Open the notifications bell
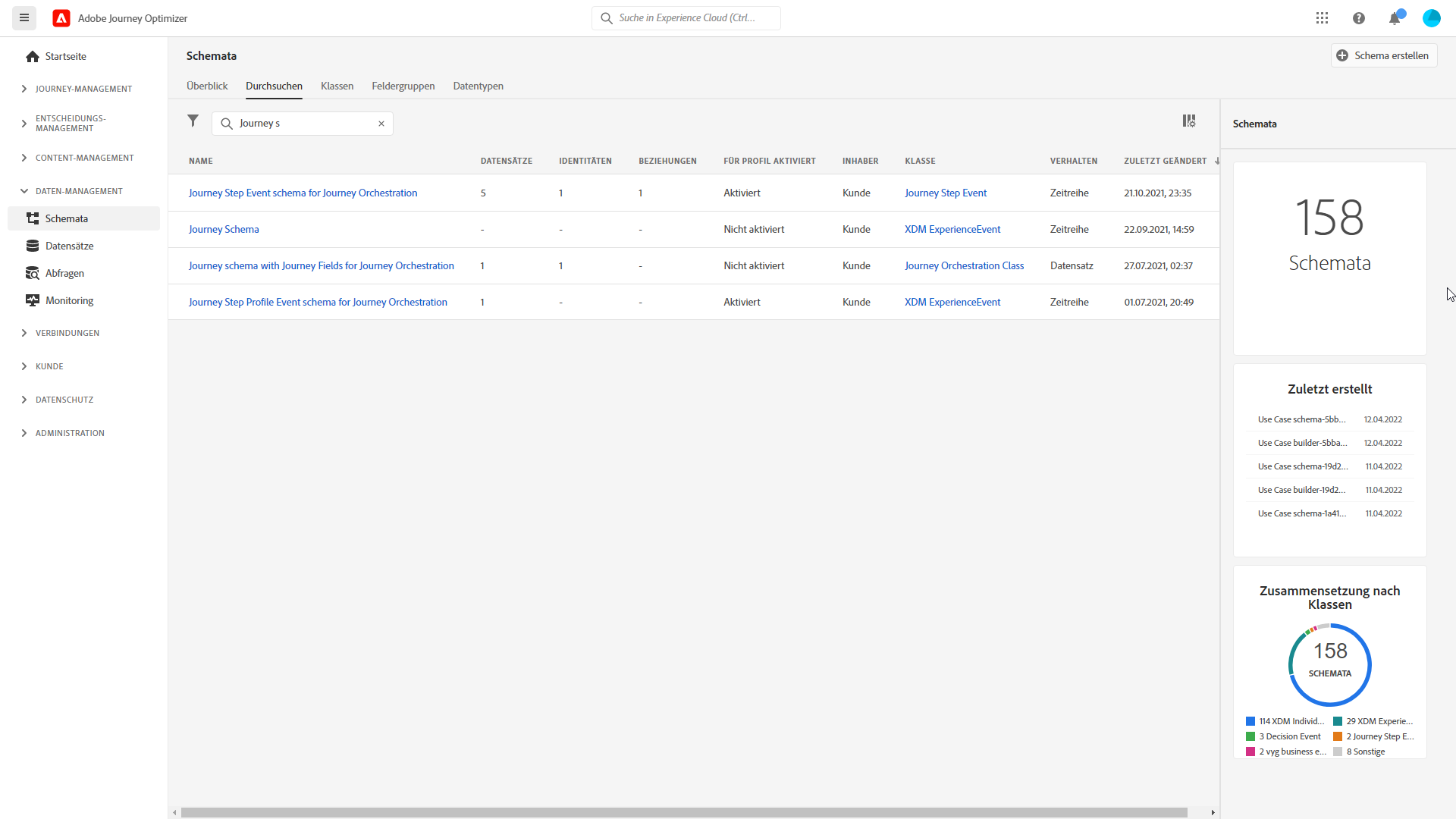The image size is (1456, 819). coord(1394,18)
